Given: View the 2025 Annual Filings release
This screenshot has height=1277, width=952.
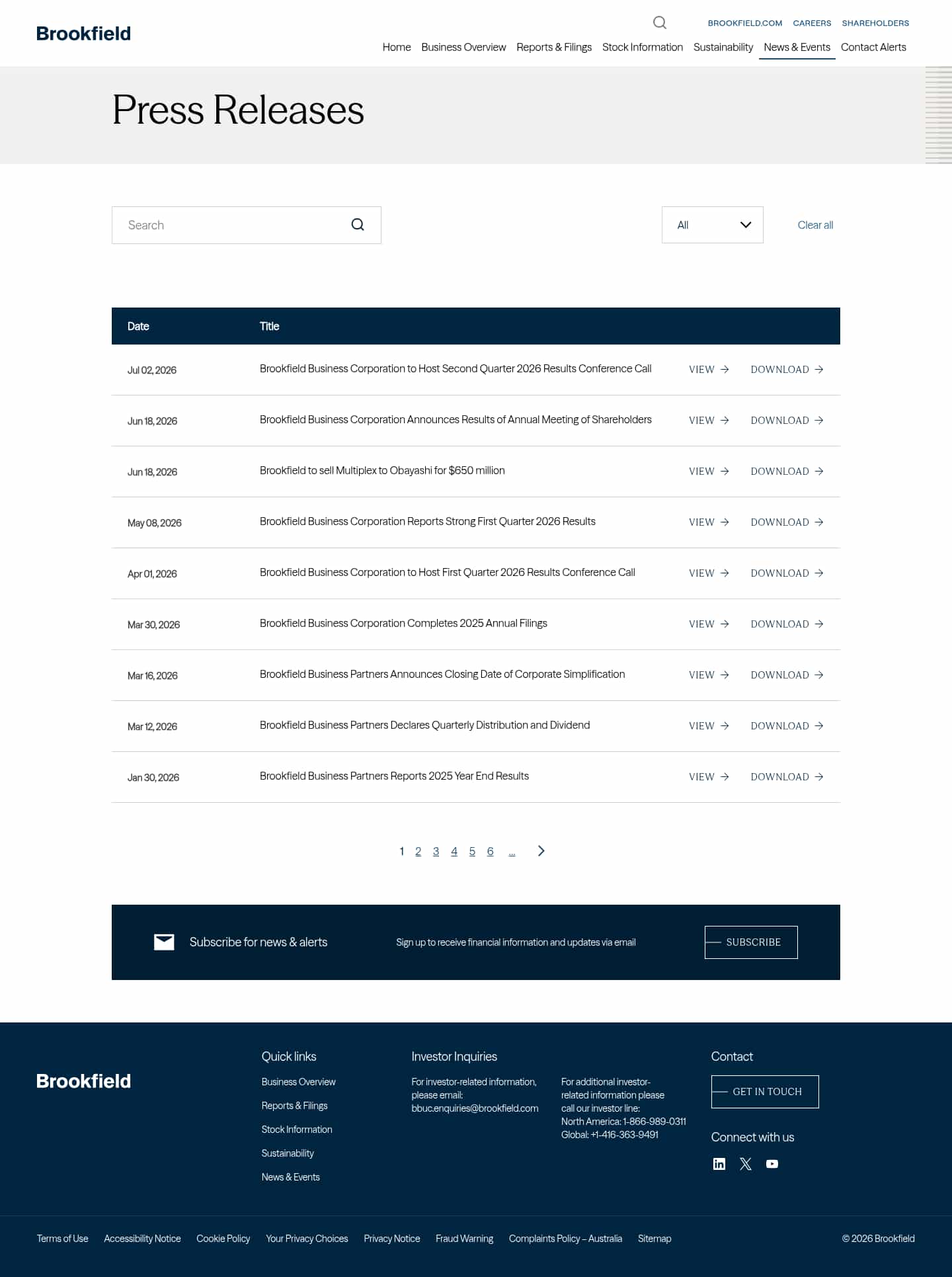Looking at the screenshot, I should click(x=709, y=624).
